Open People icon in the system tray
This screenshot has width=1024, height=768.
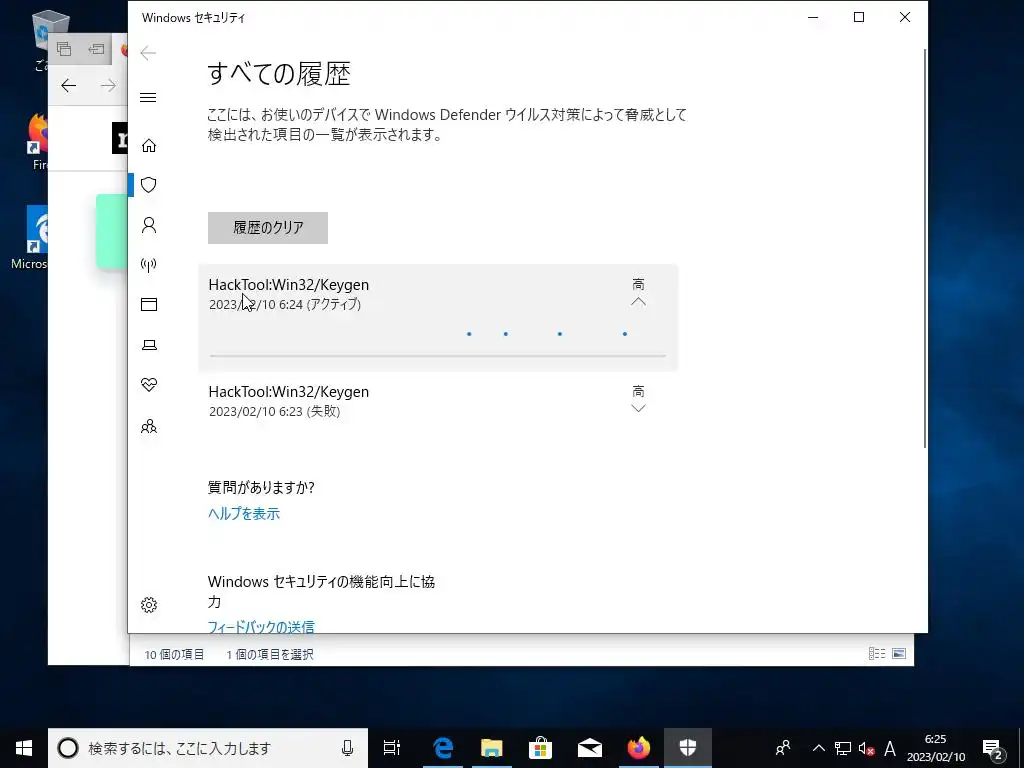(x=783, y=748)
